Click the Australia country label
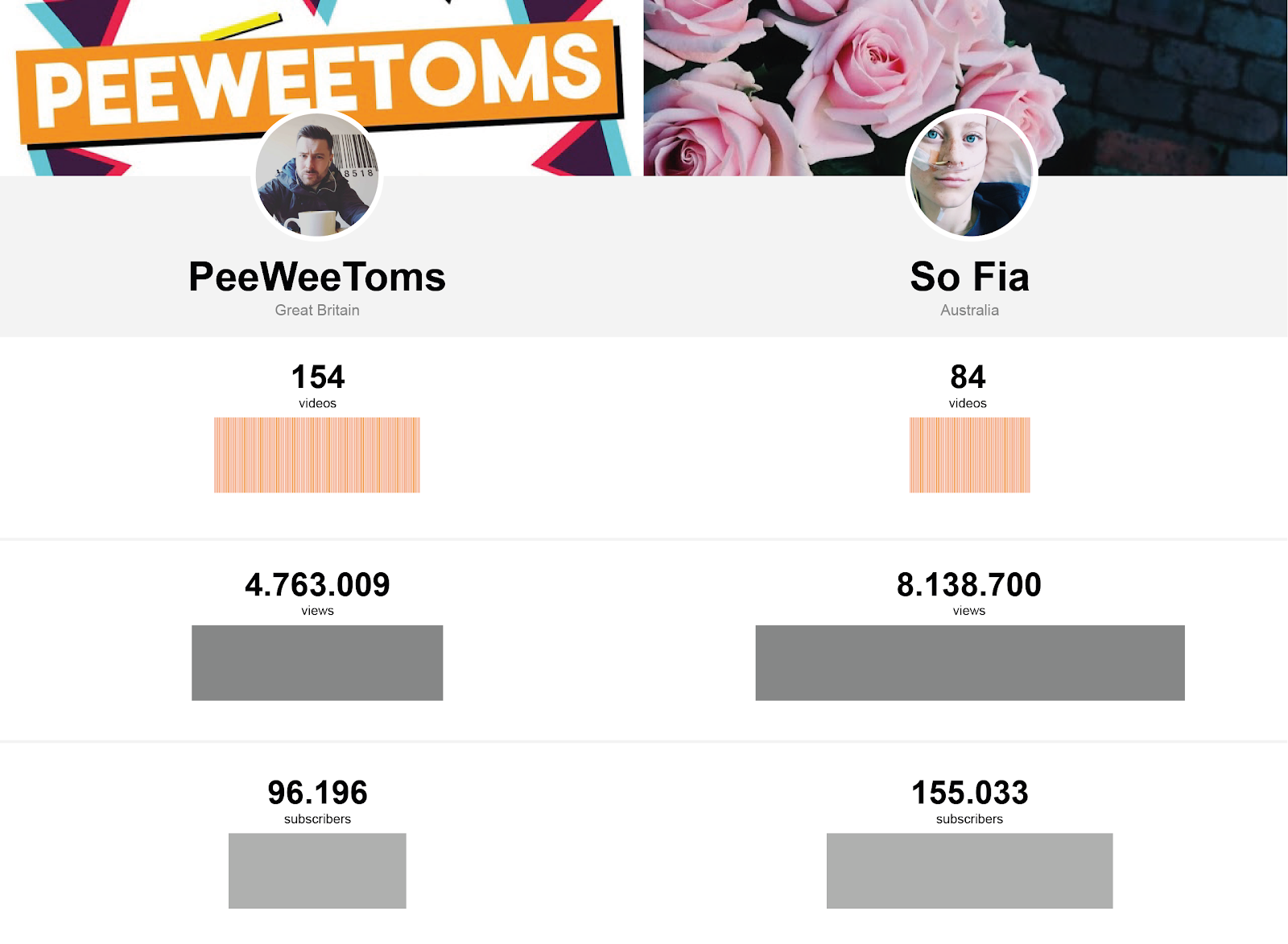The width and height of the screenshot is (1288, 944). point(969,310)
